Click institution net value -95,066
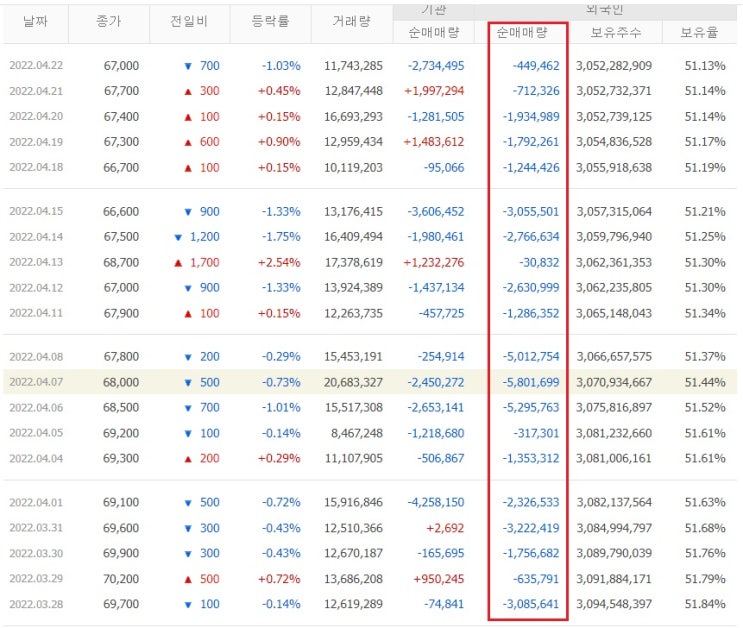Screen dimensions: 743x628 tap(444, 168)
